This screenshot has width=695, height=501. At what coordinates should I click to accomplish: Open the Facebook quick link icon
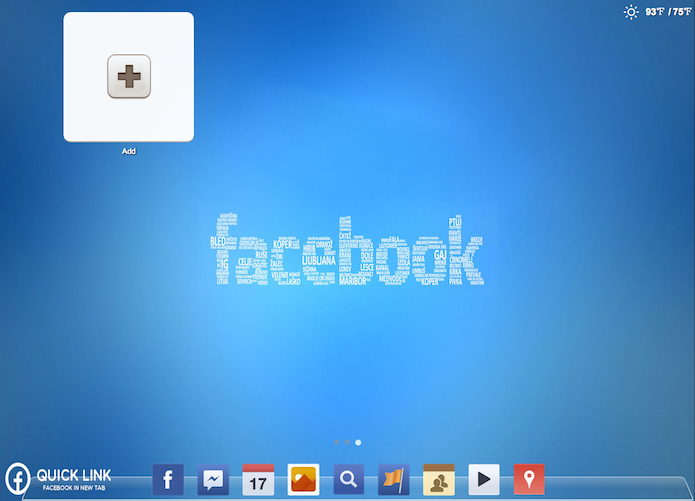click(168, 479)
